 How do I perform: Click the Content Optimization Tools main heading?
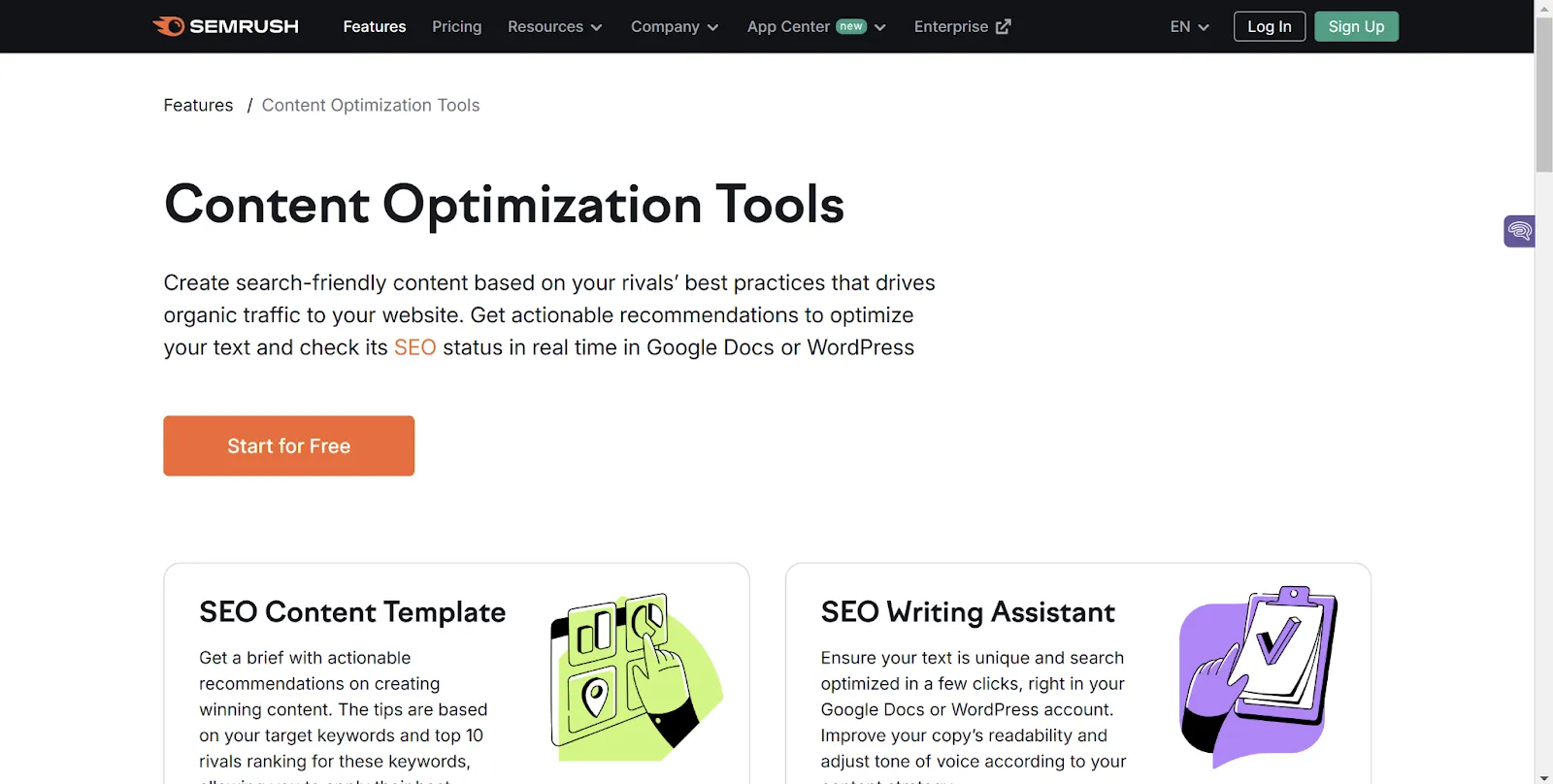point(504,204)
